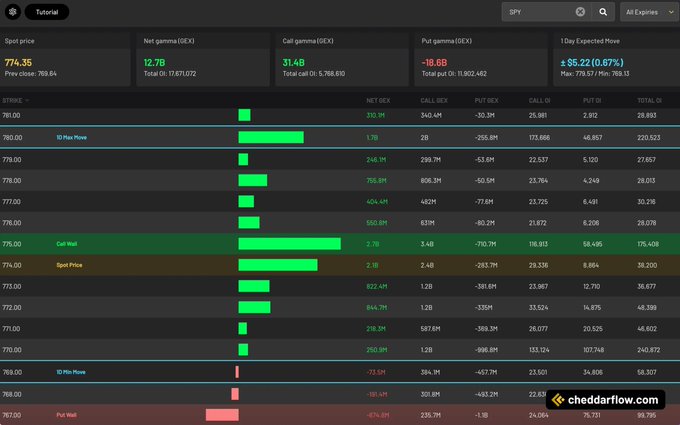The image size is (680, 425).
Task: Click the 778.00 green gamma bar
Action: [253, 180]
